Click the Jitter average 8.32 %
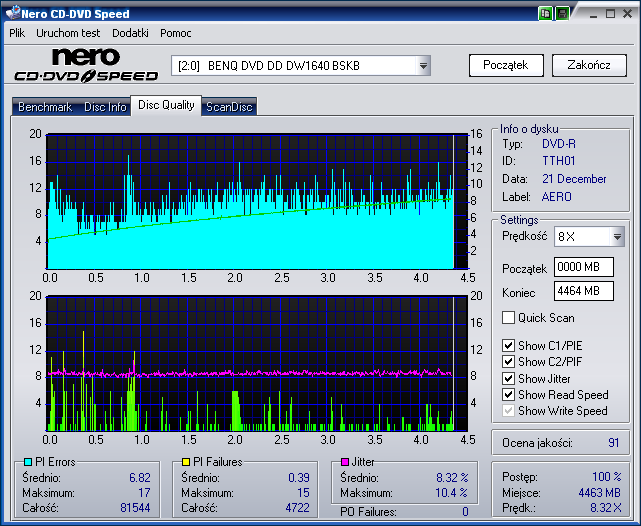This screenshot has height=526, width=641. pyautogui.click(x=452, y=477)
